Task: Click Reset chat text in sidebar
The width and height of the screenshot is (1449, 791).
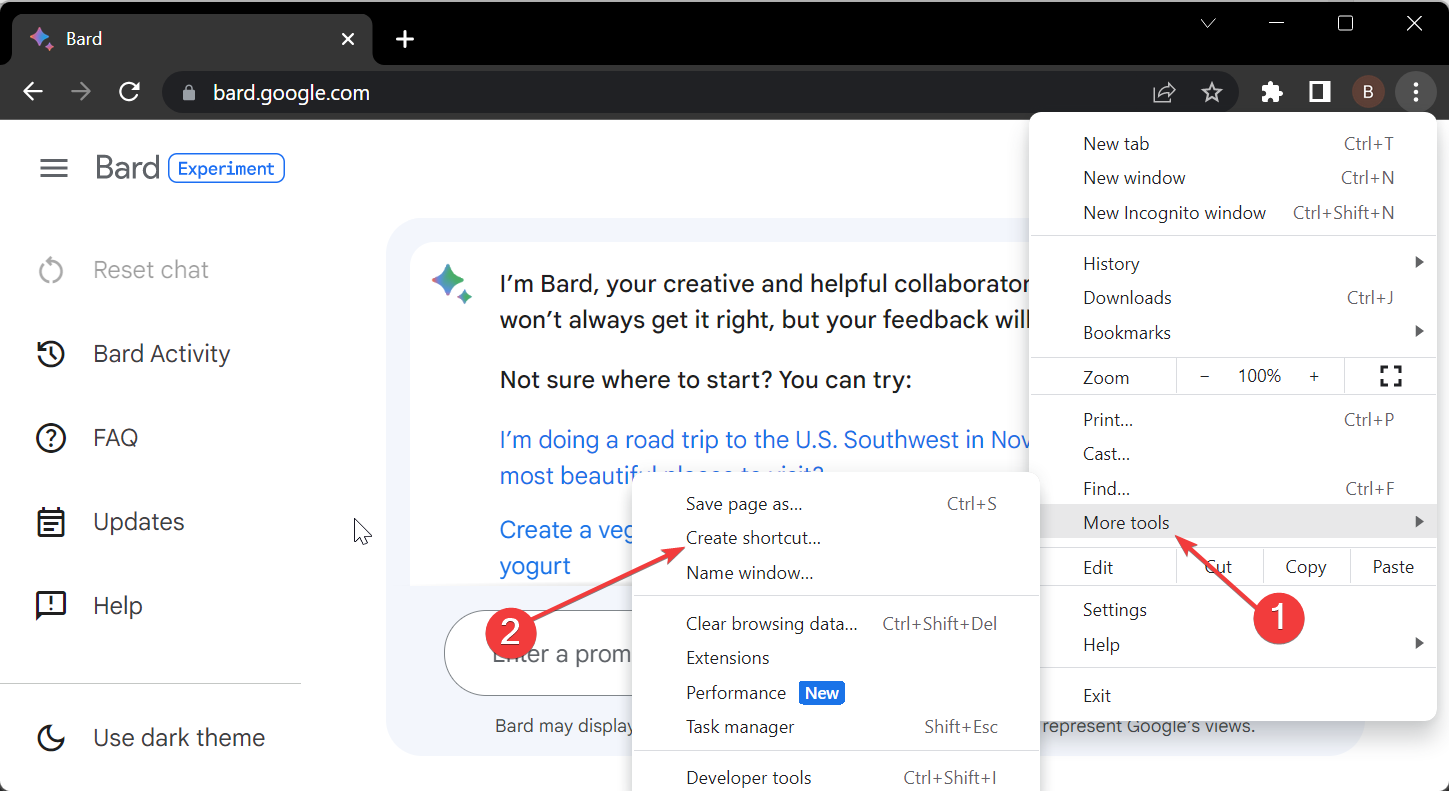Action: (x=151, y=270)
